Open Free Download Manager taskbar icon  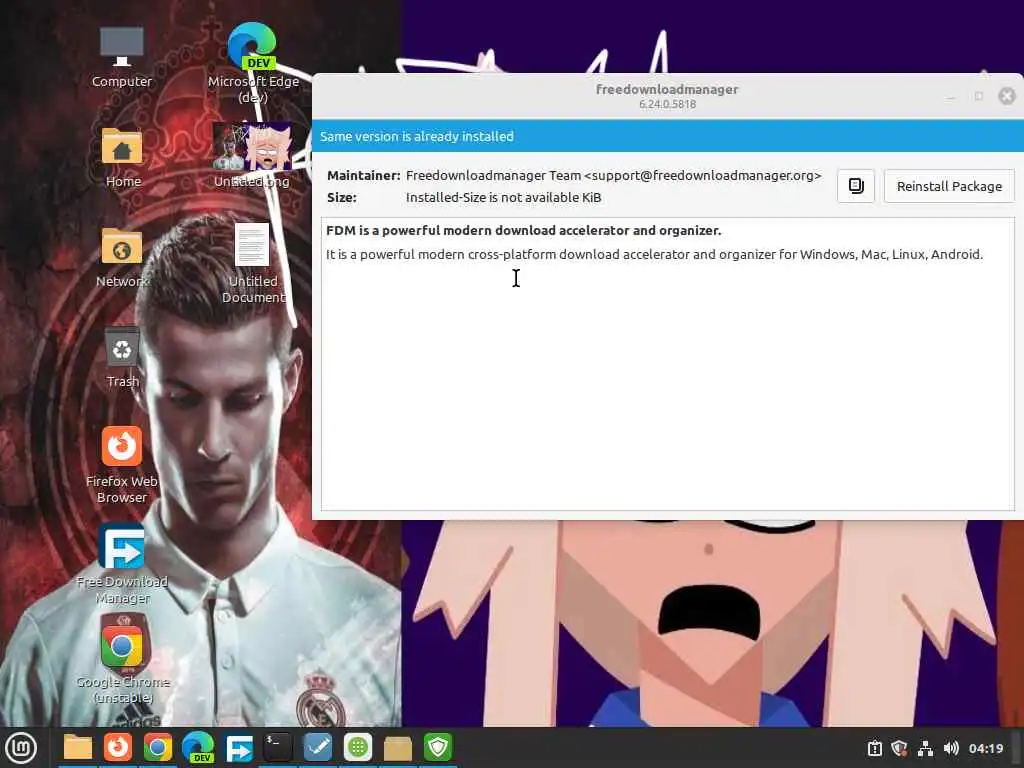pyautogui.click(x=238, y=748)
